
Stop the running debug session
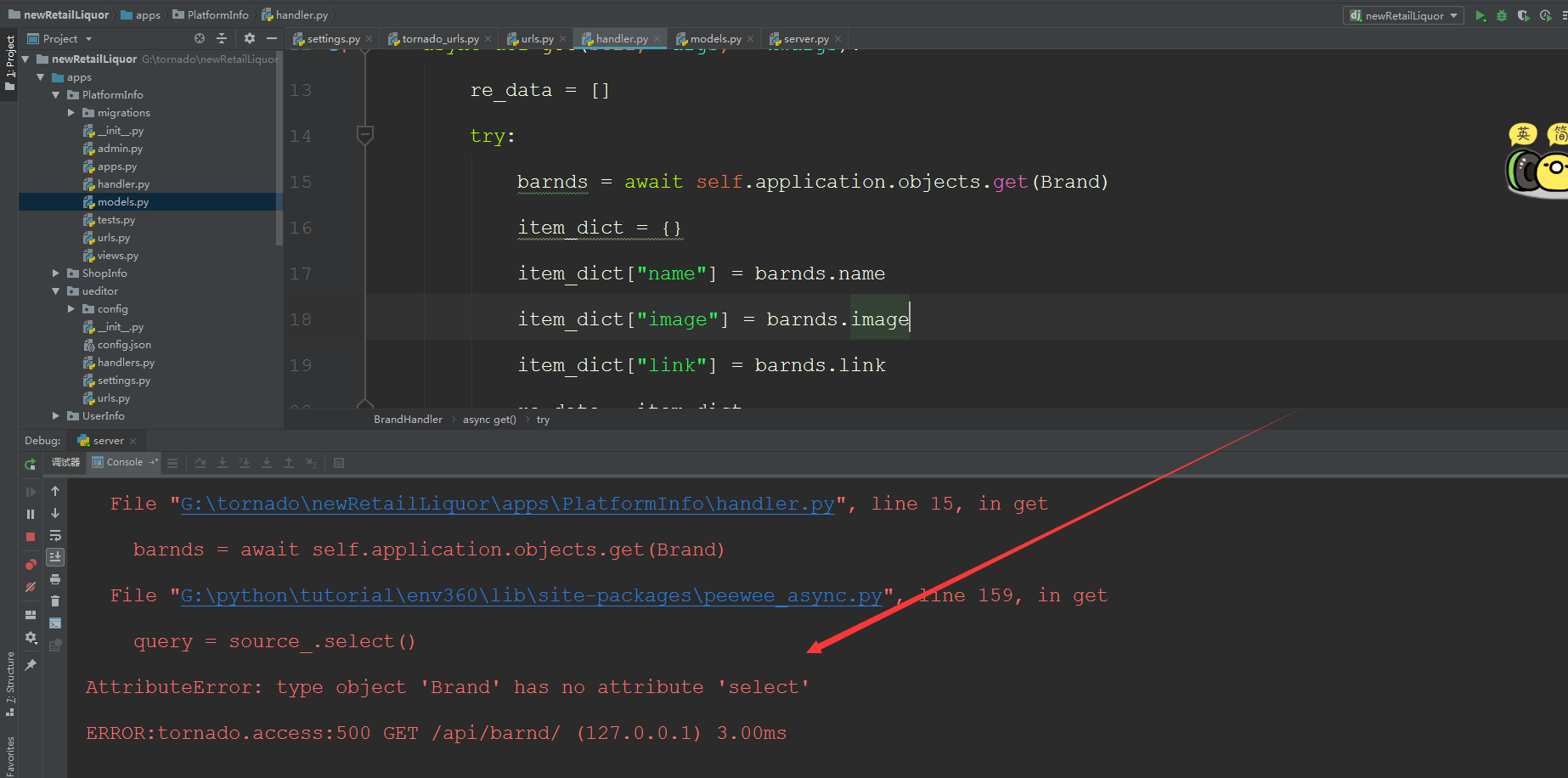point(31,537)
